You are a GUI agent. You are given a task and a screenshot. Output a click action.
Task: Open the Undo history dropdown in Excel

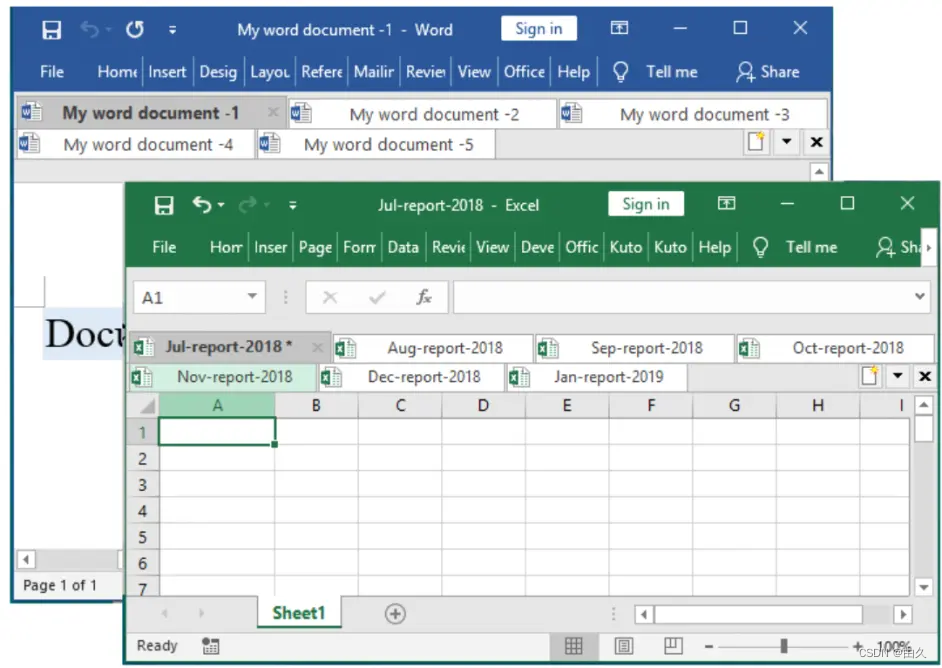pyautogui.click(x=221, y=205)
